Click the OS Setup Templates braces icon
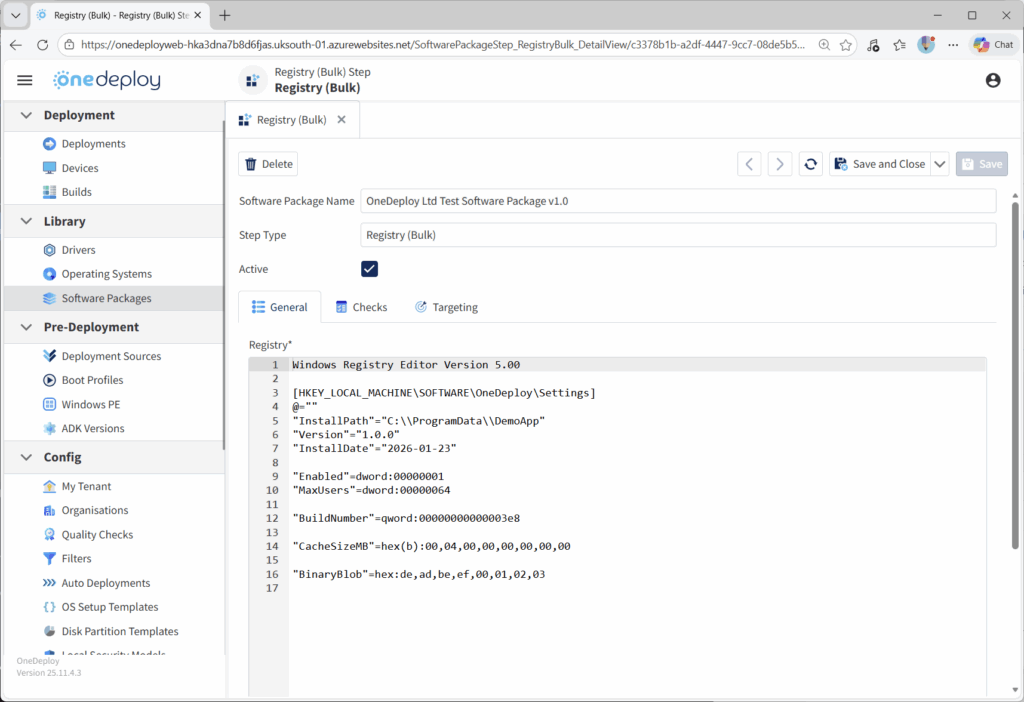1024x702 pixels. (50, 607)
